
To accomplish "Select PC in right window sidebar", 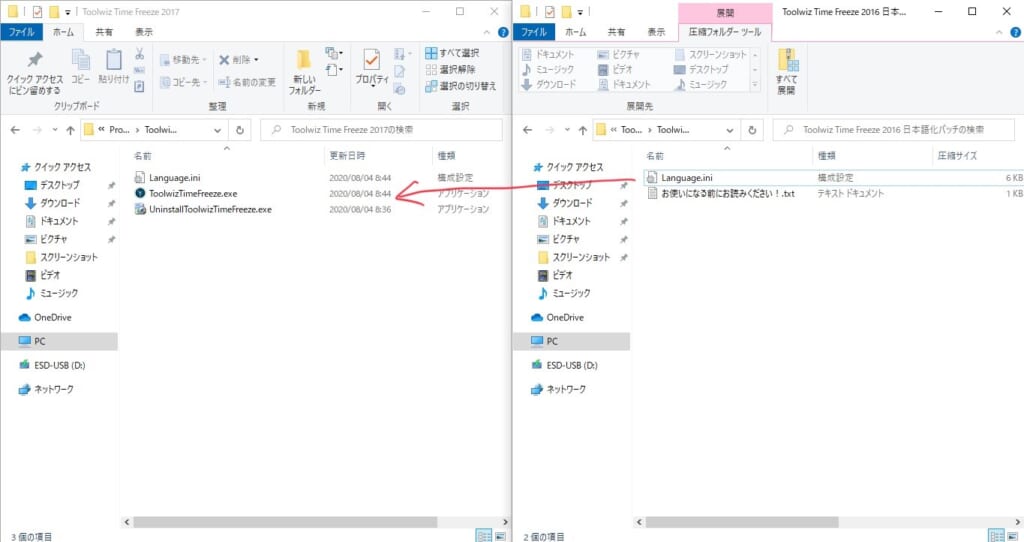I will click(x=571, y=341).
